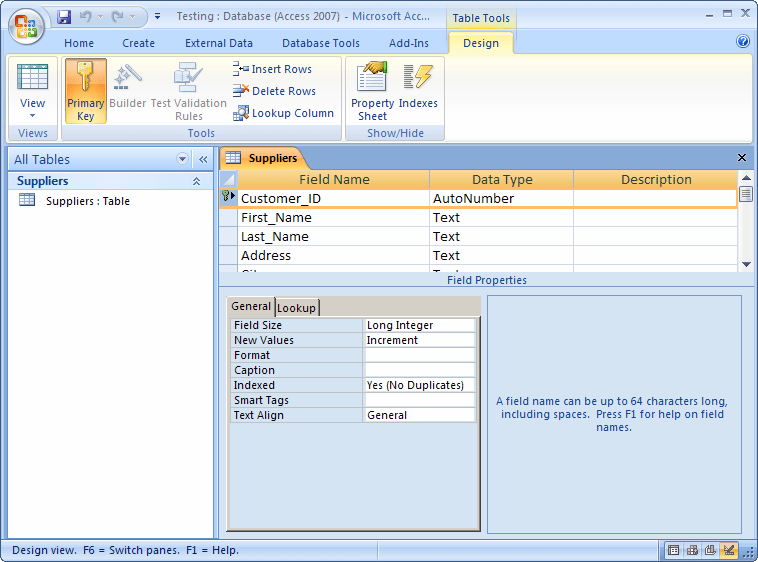The image size is (758, 562).
Task: Switch to the Lookup properties tab
Action: [x=296, y=308]
